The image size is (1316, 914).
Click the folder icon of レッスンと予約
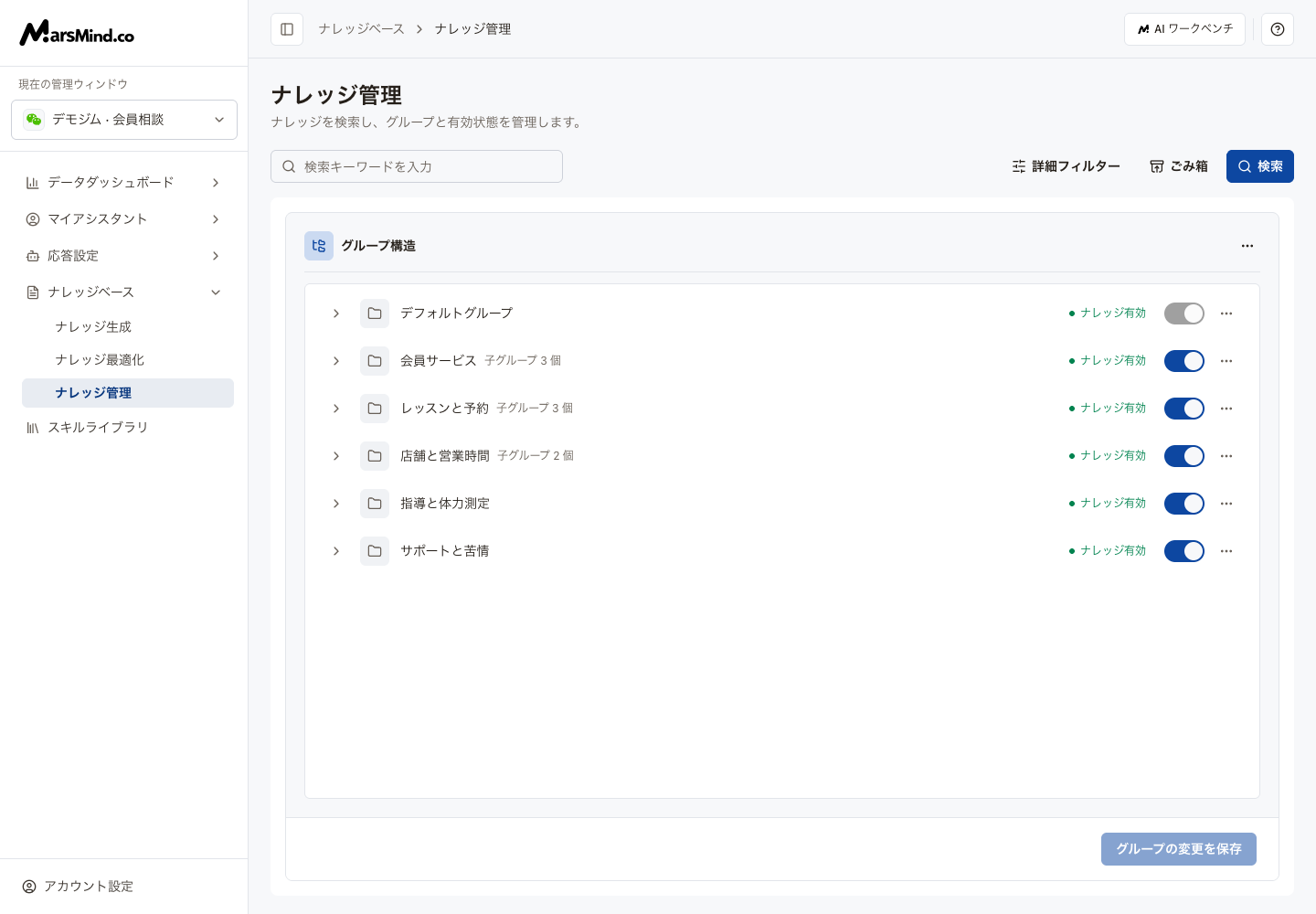[375, 409]
